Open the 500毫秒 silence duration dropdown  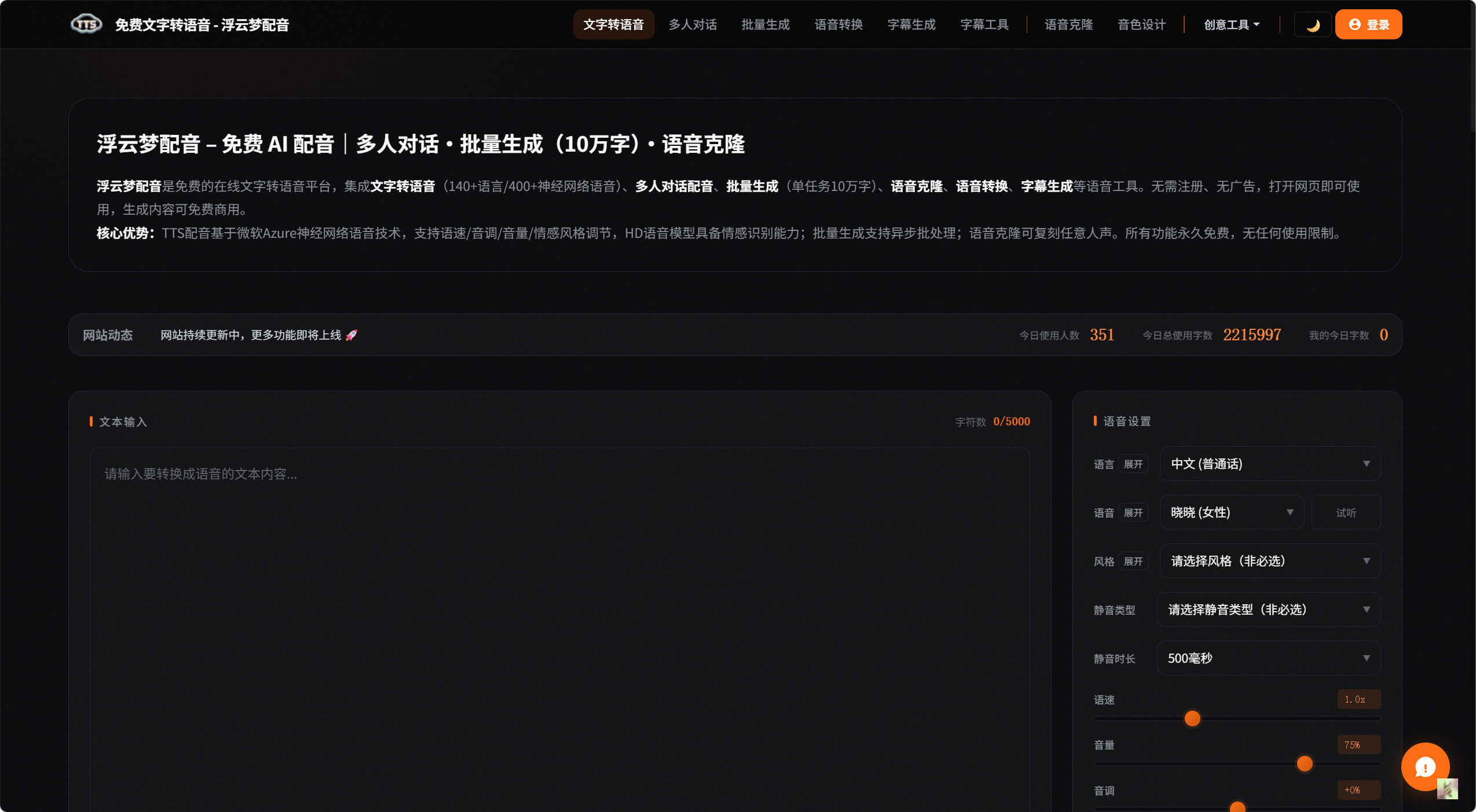point(1268,658)
